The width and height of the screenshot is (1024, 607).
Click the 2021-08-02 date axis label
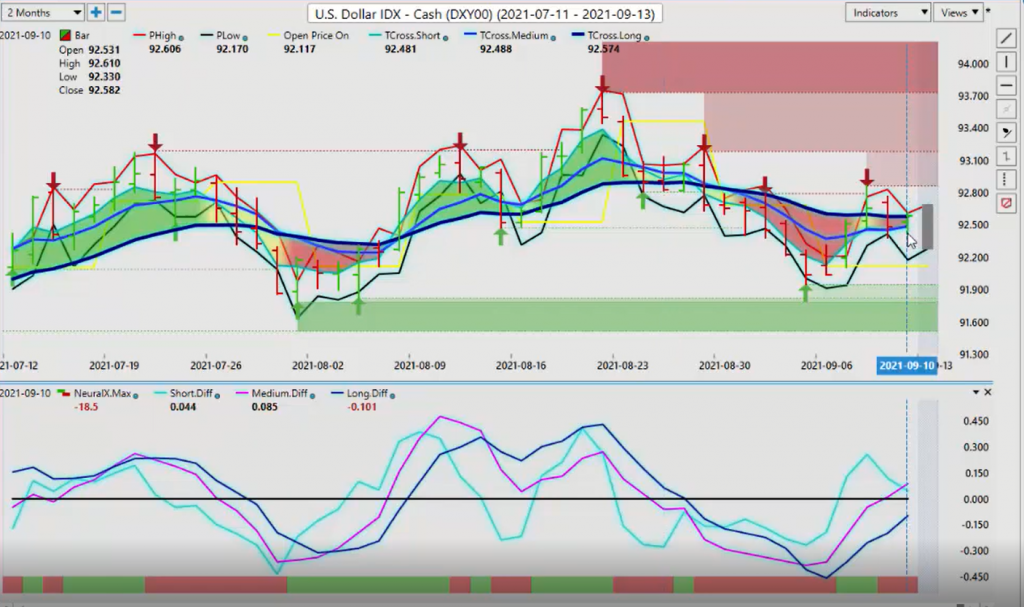pyautogui.click(x=317, y=365)
